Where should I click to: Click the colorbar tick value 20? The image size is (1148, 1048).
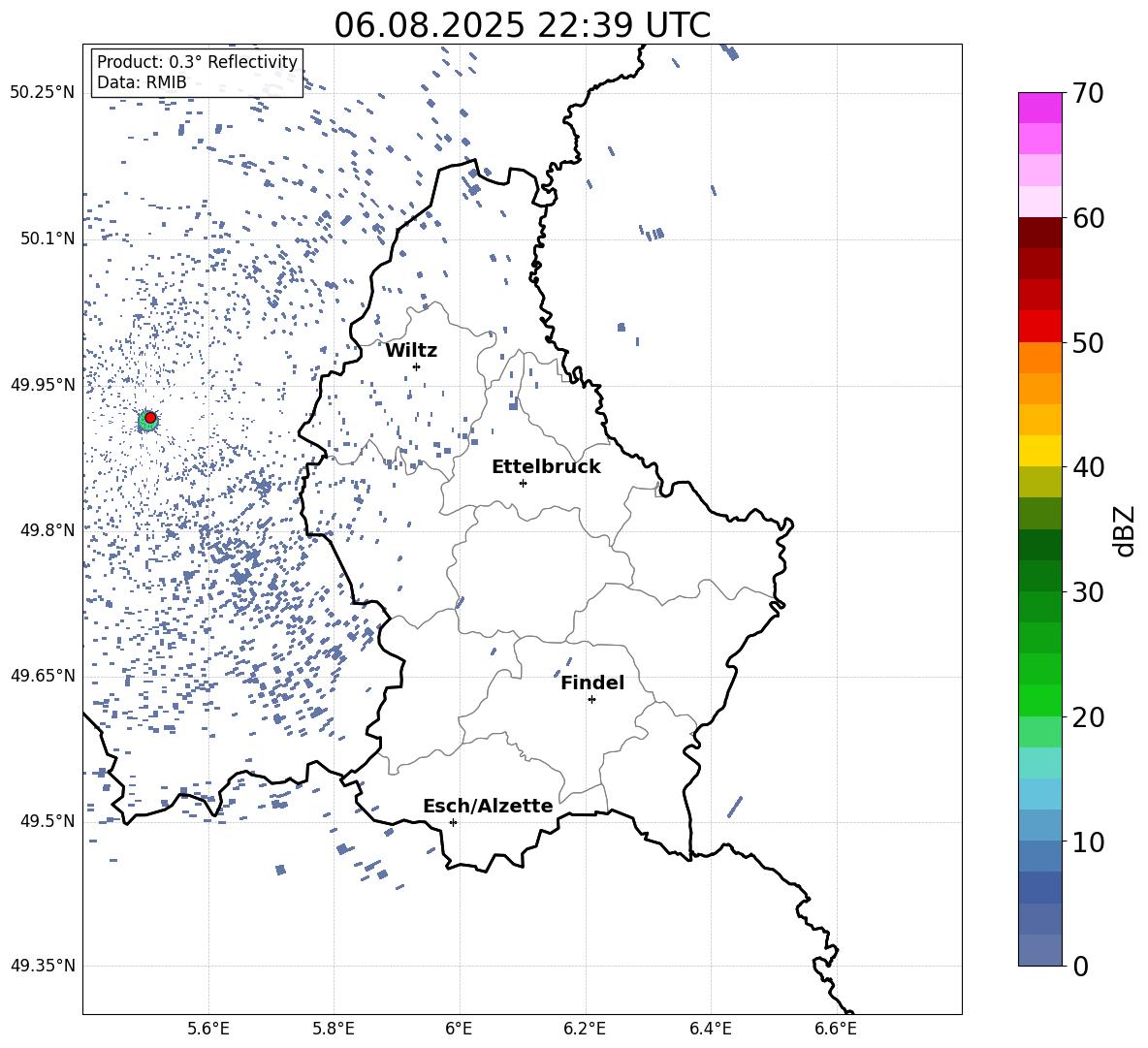click(1088, 717)
